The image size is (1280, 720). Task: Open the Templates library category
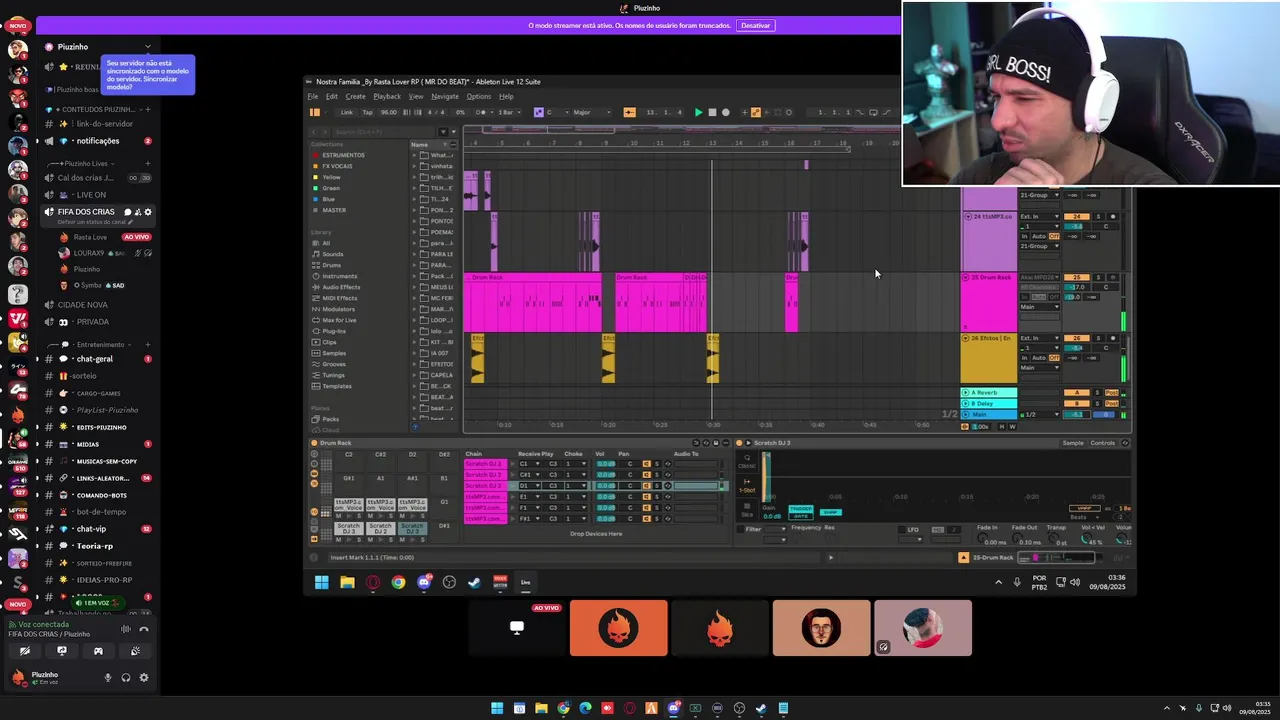tap(337, 386)
